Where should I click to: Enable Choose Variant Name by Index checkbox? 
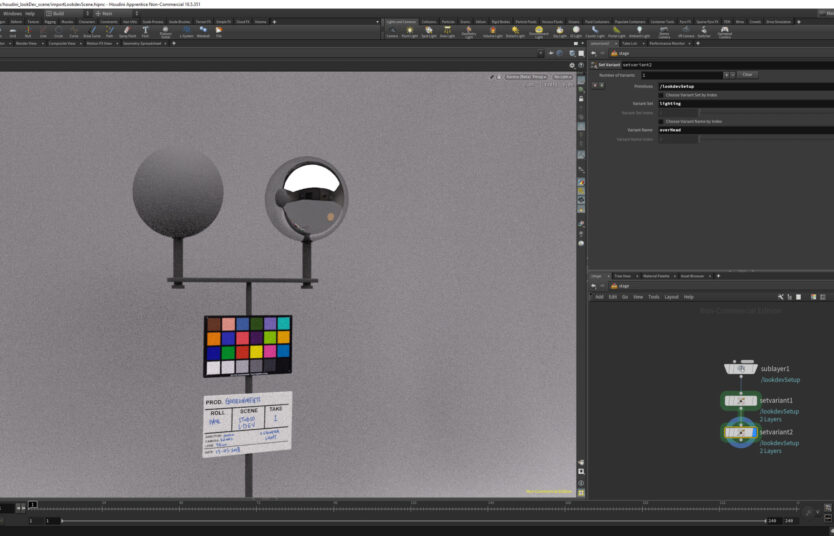pos(660,121)
